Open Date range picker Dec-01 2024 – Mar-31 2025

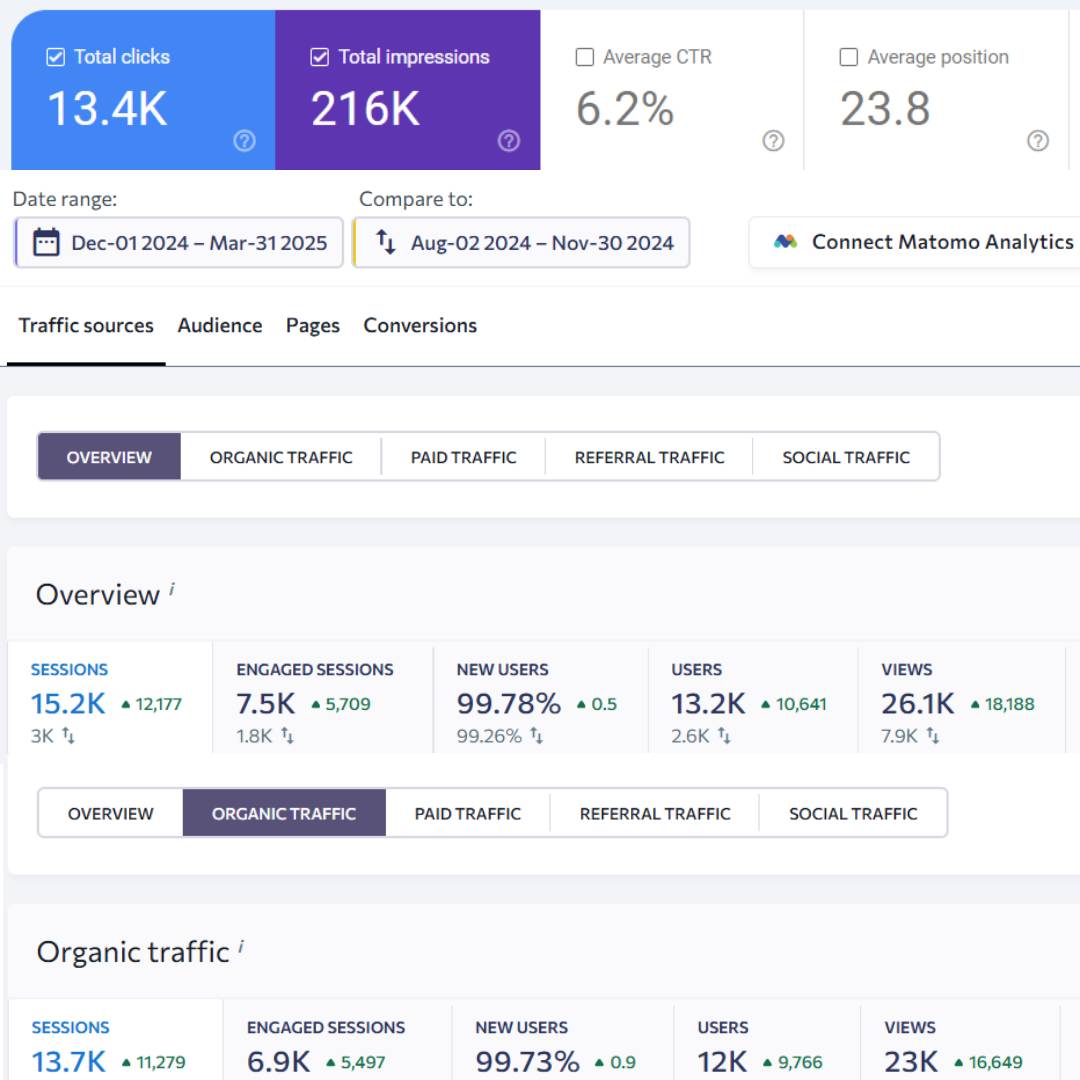(179, 242)
